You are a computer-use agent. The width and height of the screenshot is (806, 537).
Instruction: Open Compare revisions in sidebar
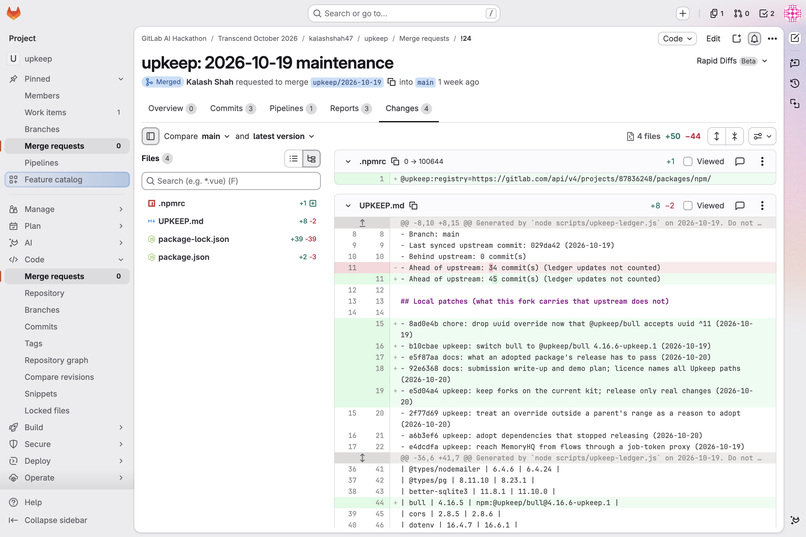click(x=59, y=377)
